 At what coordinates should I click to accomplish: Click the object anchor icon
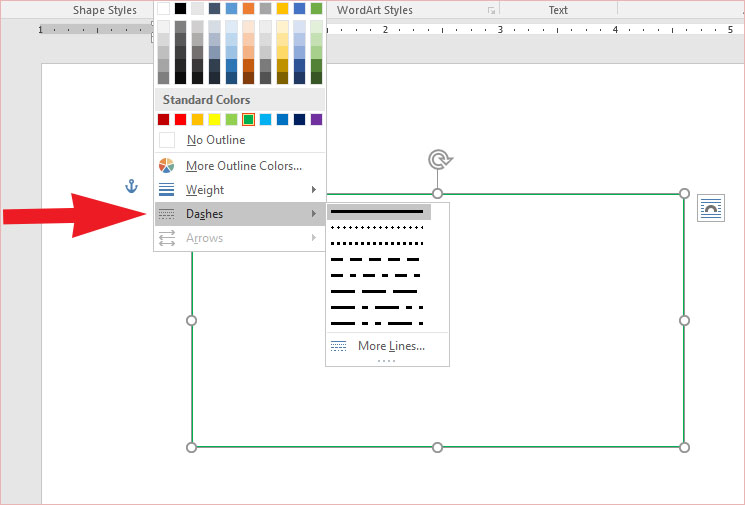point(132,186)
